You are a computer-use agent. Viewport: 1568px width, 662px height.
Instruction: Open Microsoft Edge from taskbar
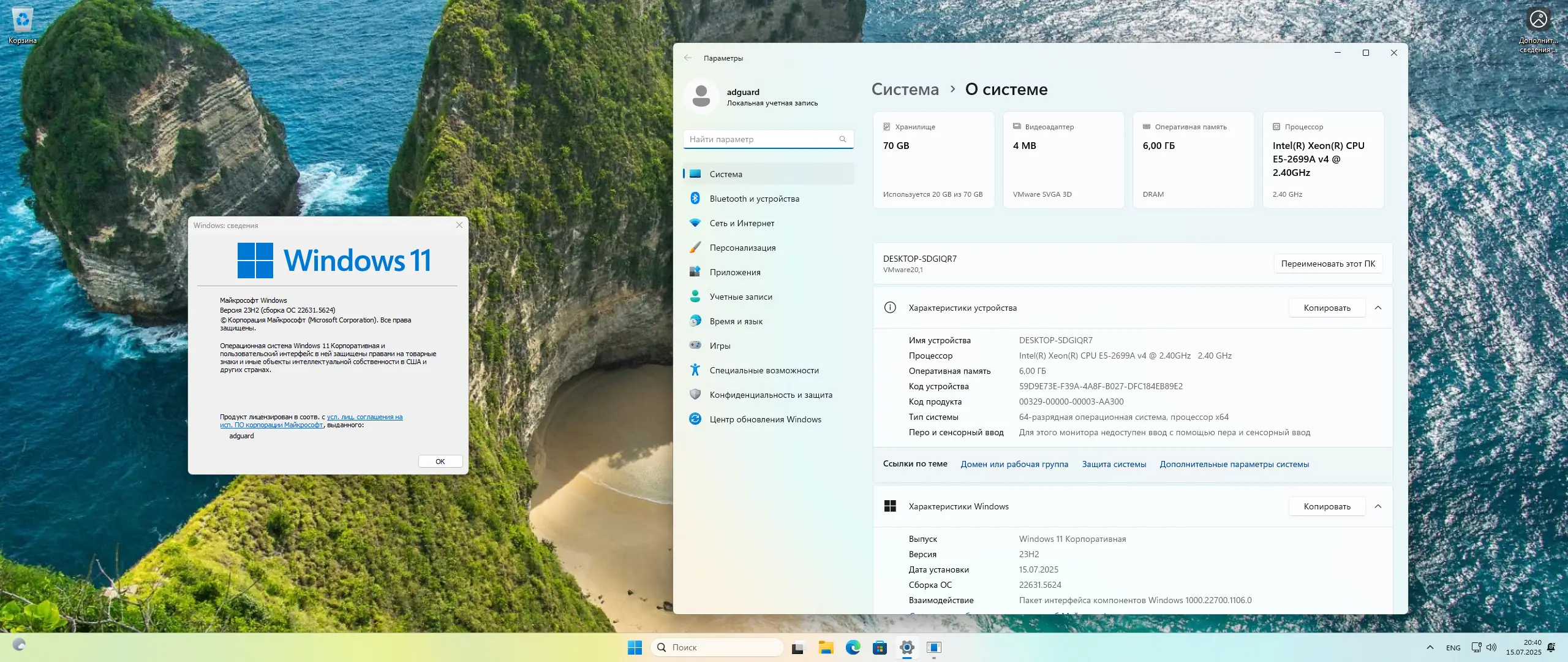coord(853,647)
